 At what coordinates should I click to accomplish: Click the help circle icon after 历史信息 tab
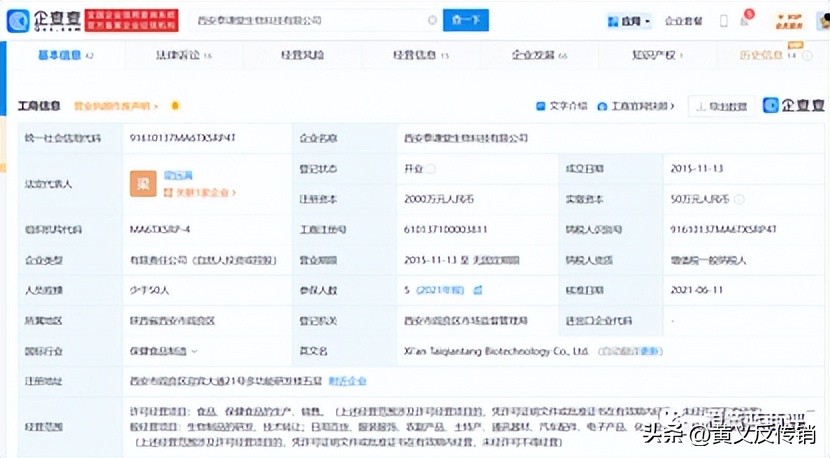[807, 55]
